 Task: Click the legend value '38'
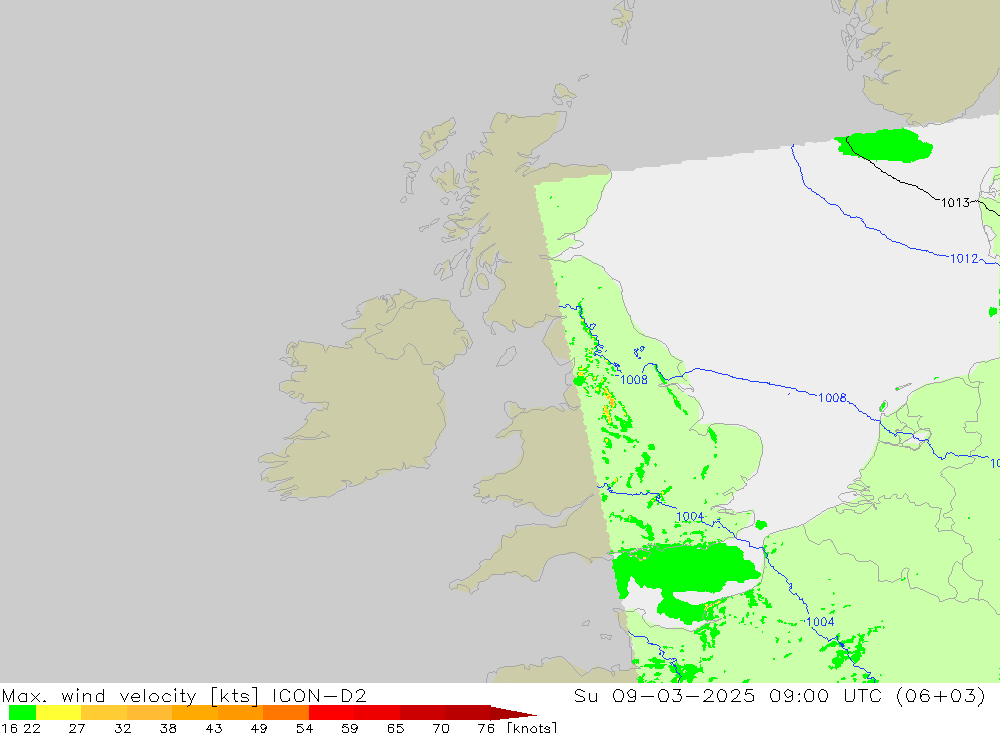[x=168, y=728]
